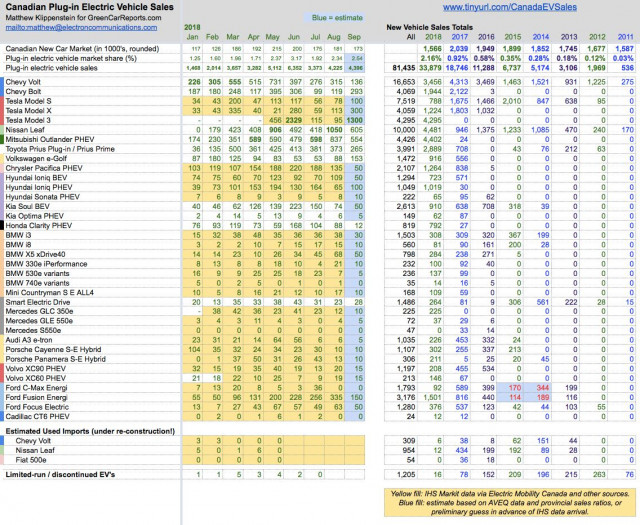Viewport: 640px width, 525px height.
Task: Select 2018 plug-in sales total 33,879
Action: tap(430, 68)
